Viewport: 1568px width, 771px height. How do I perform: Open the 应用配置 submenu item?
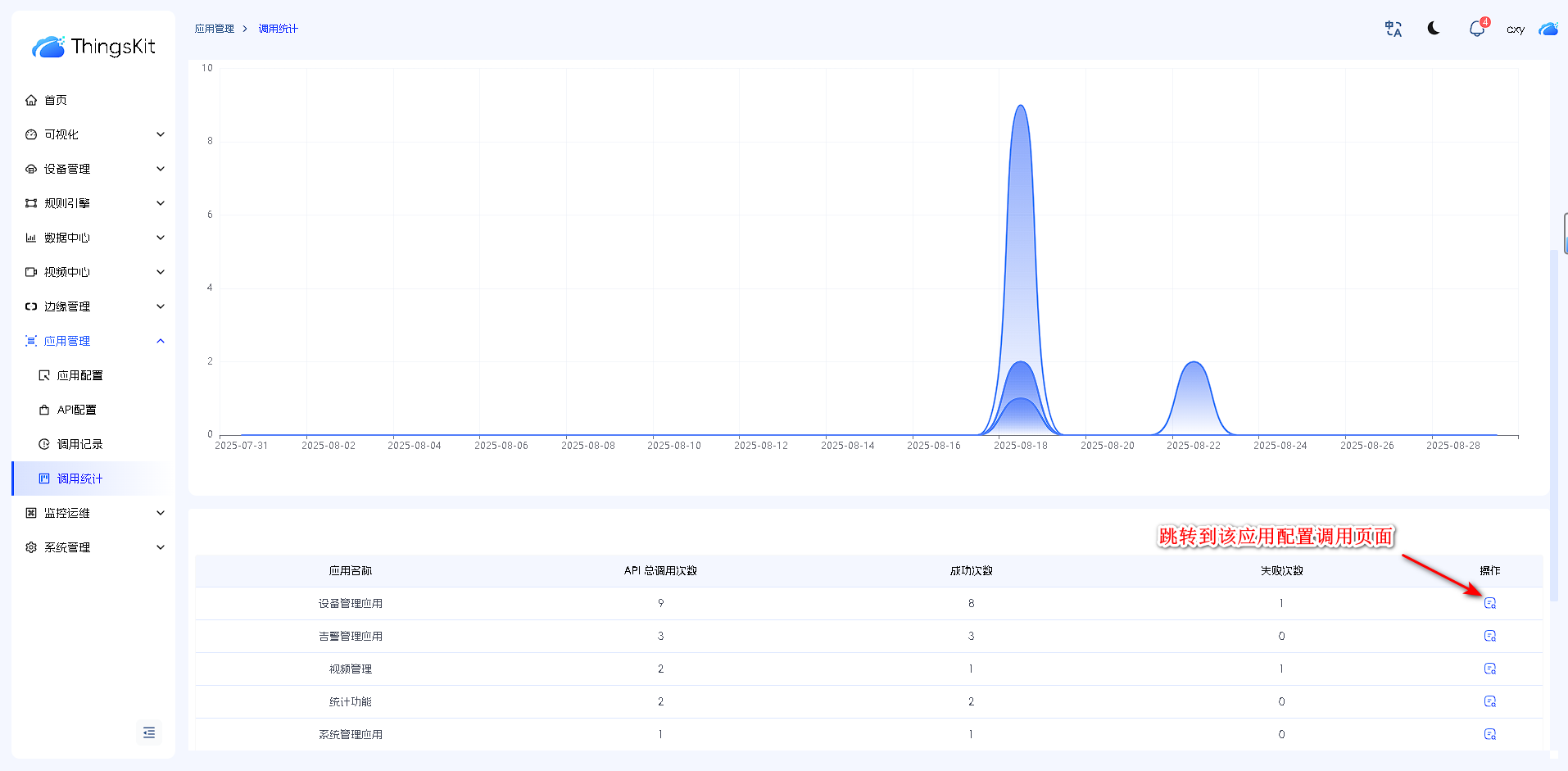(x=79, y=375)
